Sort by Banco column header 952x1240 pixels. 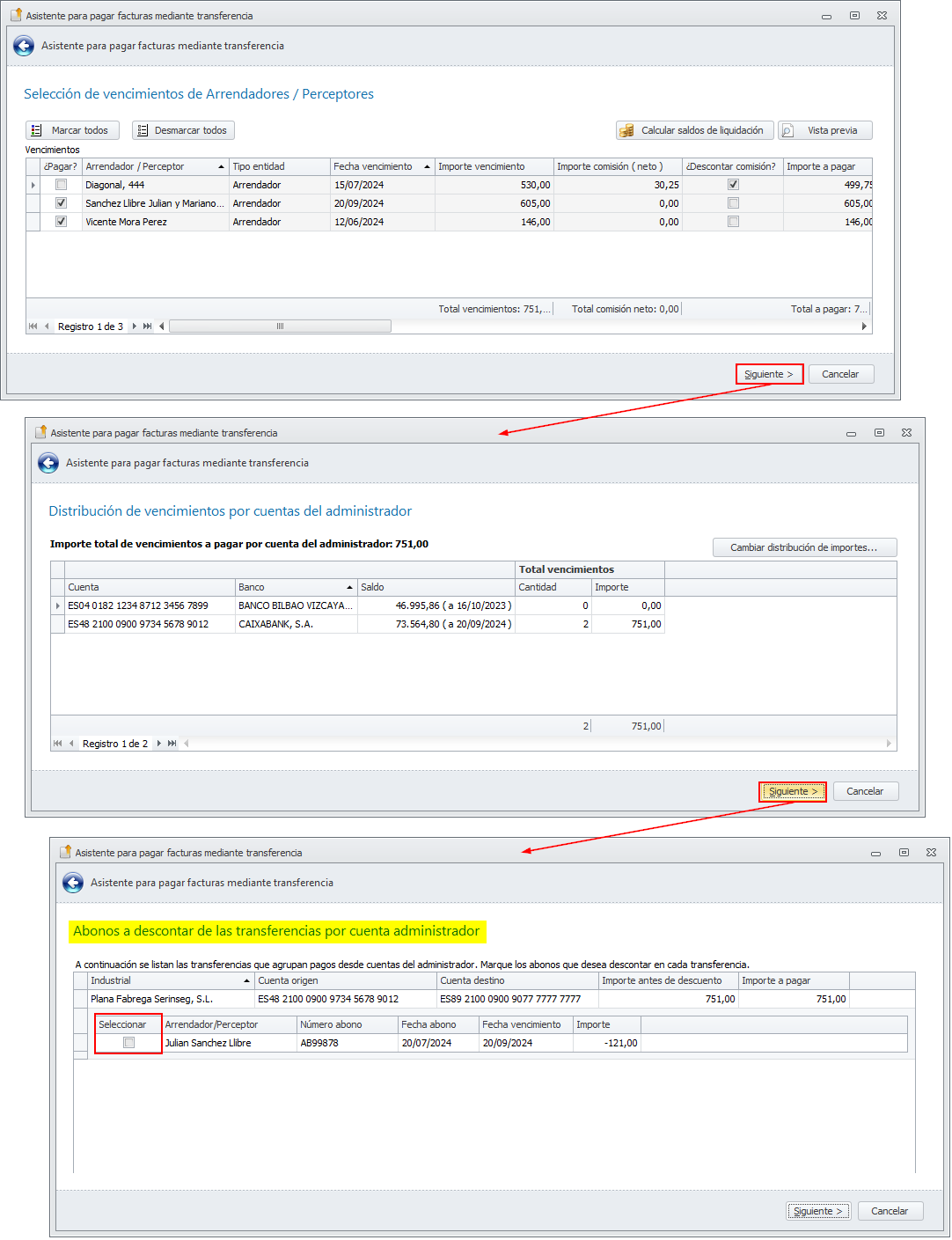point(296,587)
